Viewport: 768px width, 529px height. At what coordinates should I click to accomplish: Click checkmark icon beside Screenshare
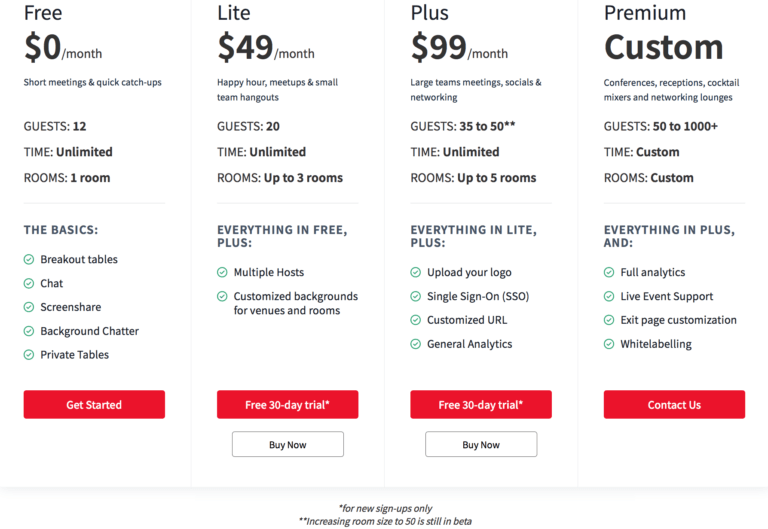[29, 307]
